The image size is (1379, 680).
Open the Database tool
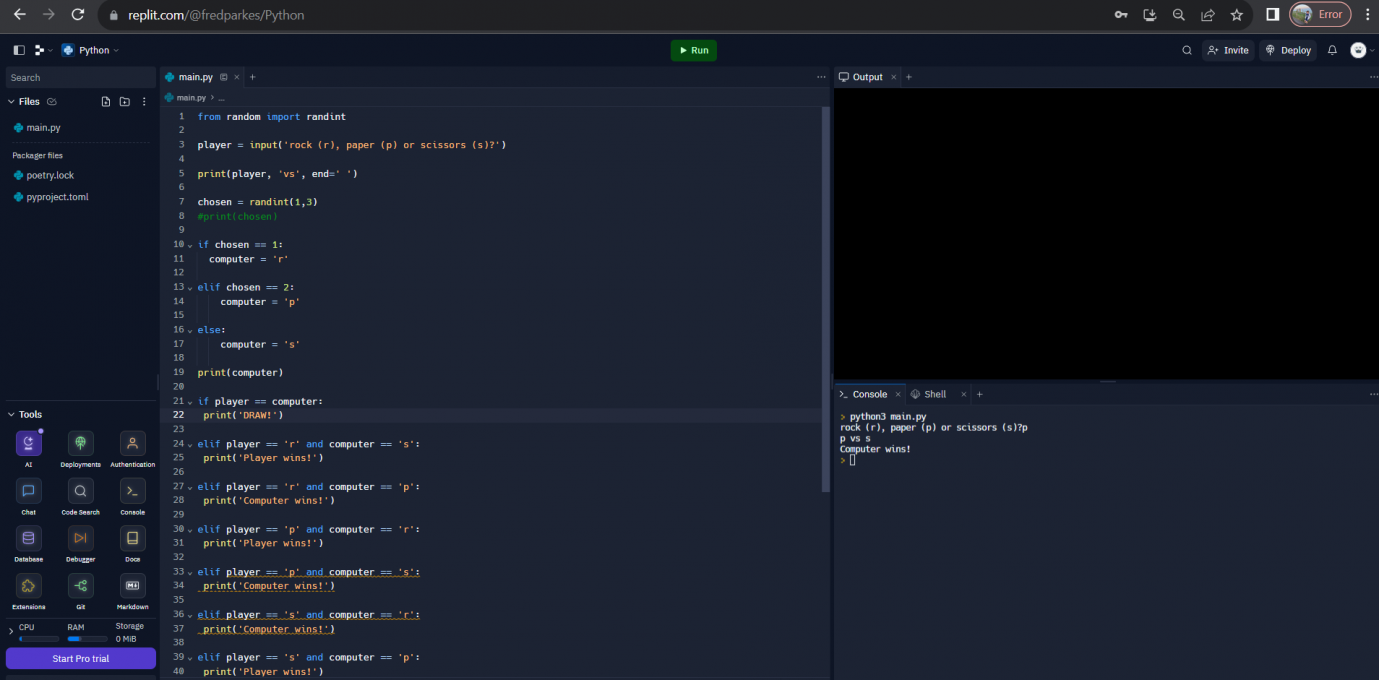click(28, 539)
